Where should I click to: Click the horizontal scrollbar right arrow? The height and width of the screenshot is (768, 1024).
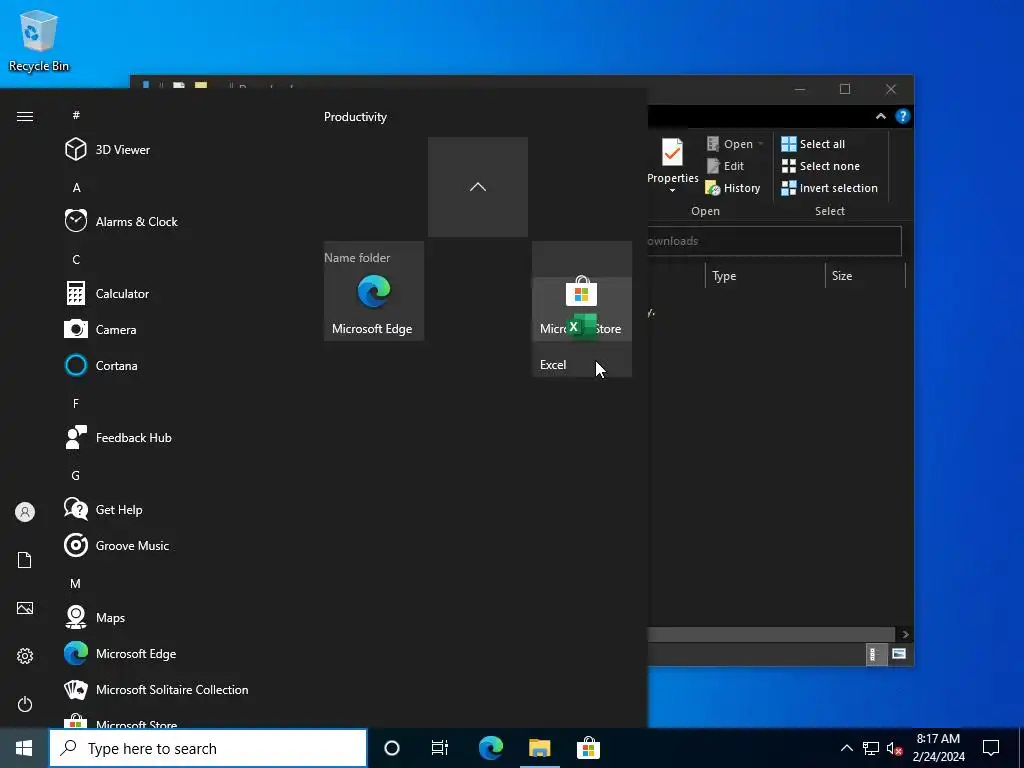905,634
